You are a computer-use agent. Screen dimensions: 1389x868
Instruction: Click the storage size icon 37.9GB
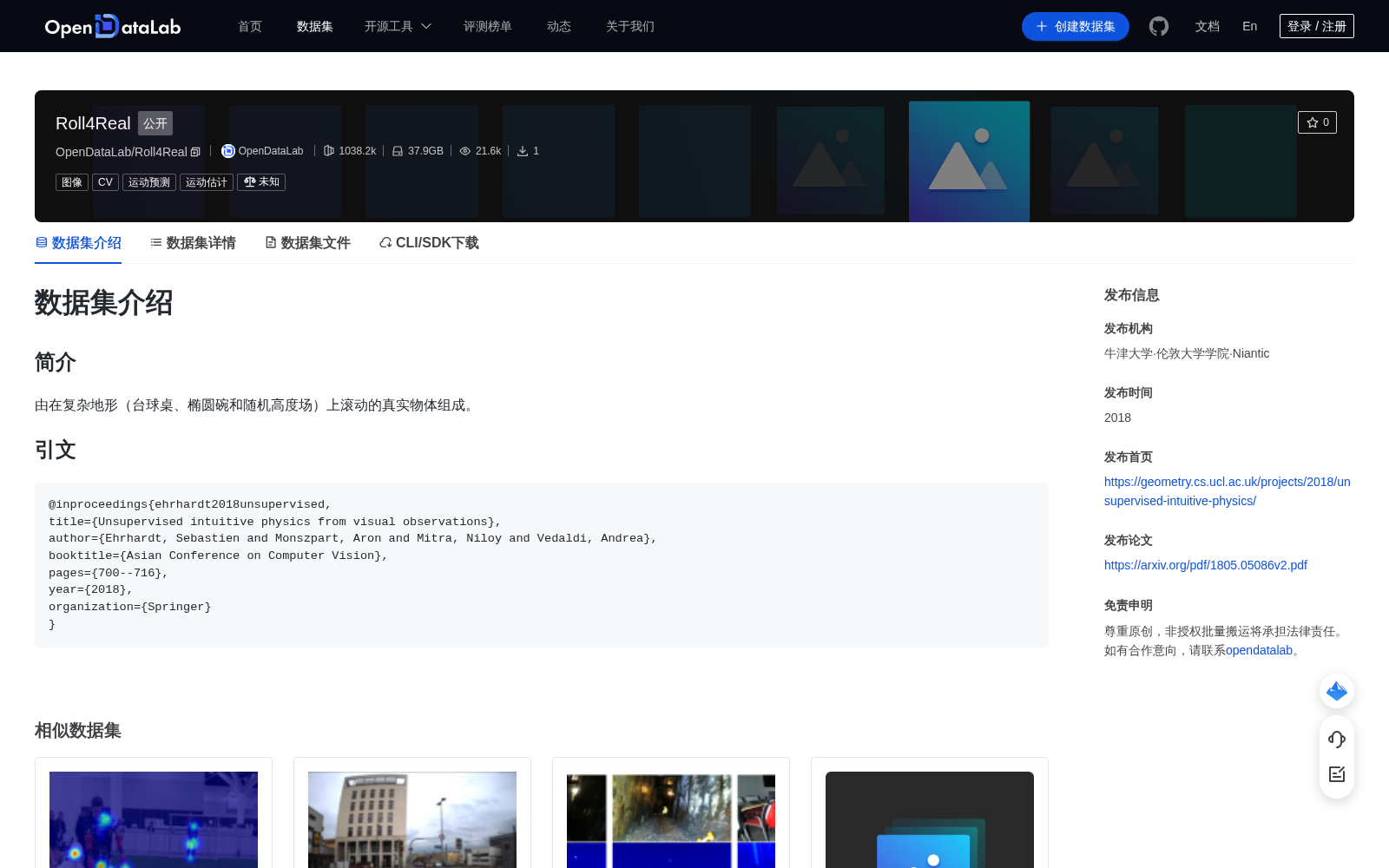[x=398, y=151]
